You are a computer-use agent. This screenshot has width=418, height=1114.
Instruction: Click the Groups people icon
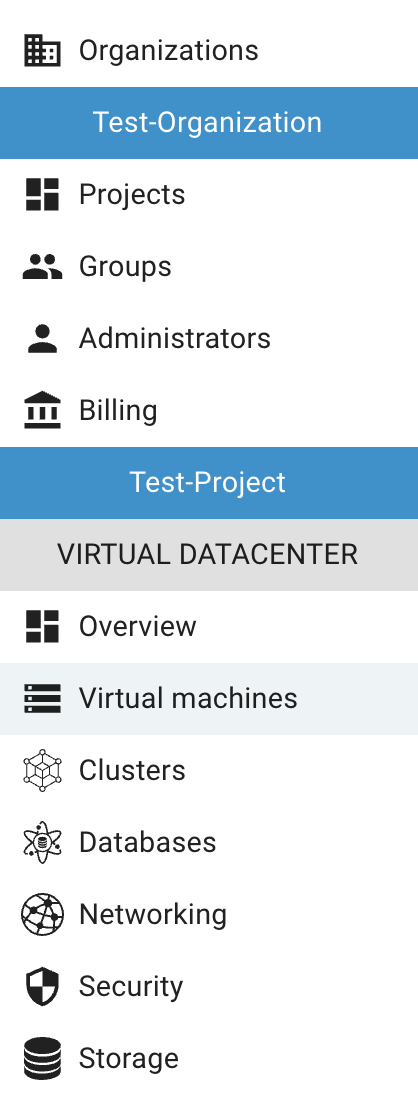point(42,266)
